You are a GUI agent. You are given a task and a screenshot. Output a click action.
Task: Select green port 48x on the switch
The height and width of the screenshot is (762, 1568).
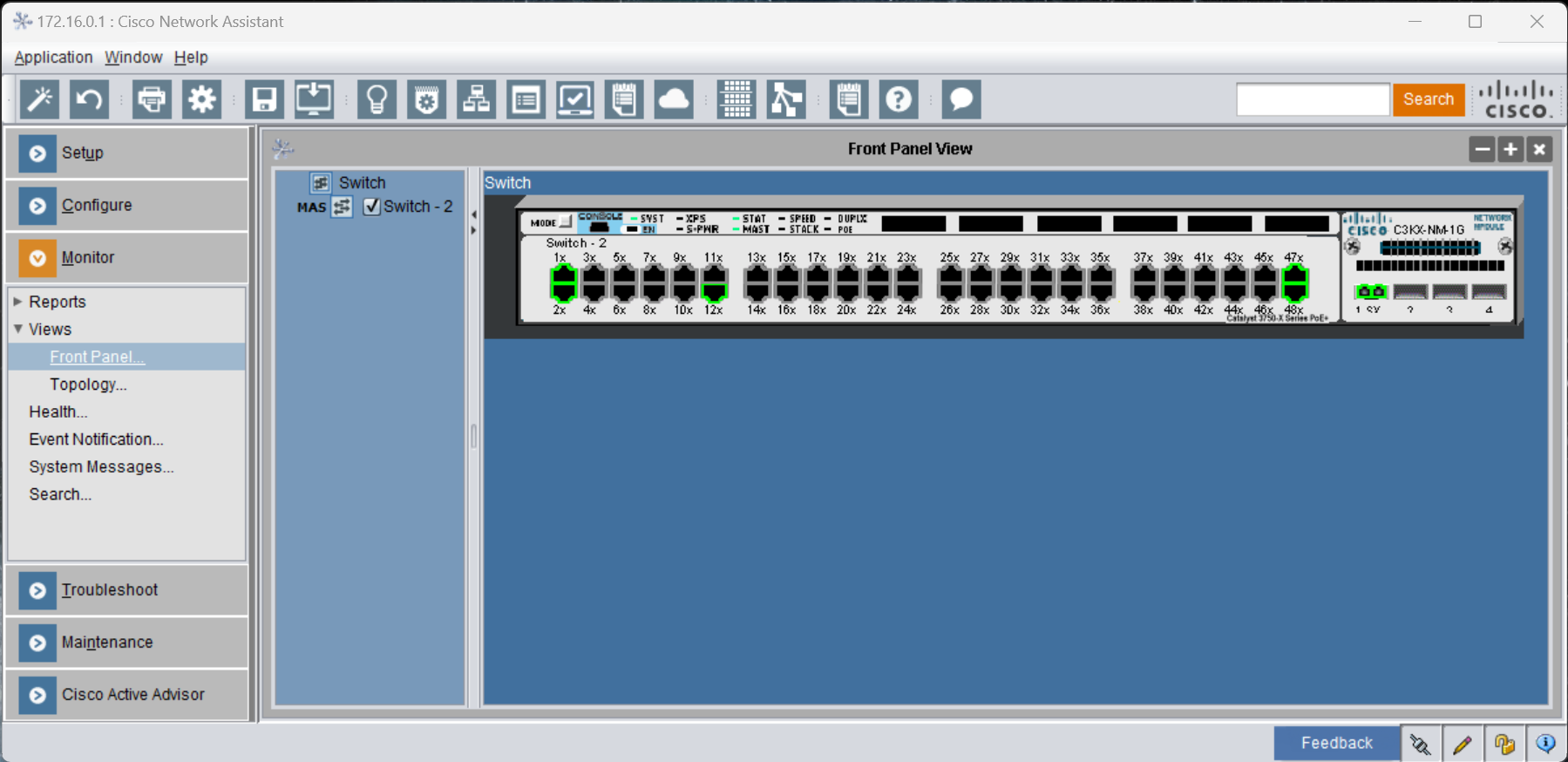1295,293
